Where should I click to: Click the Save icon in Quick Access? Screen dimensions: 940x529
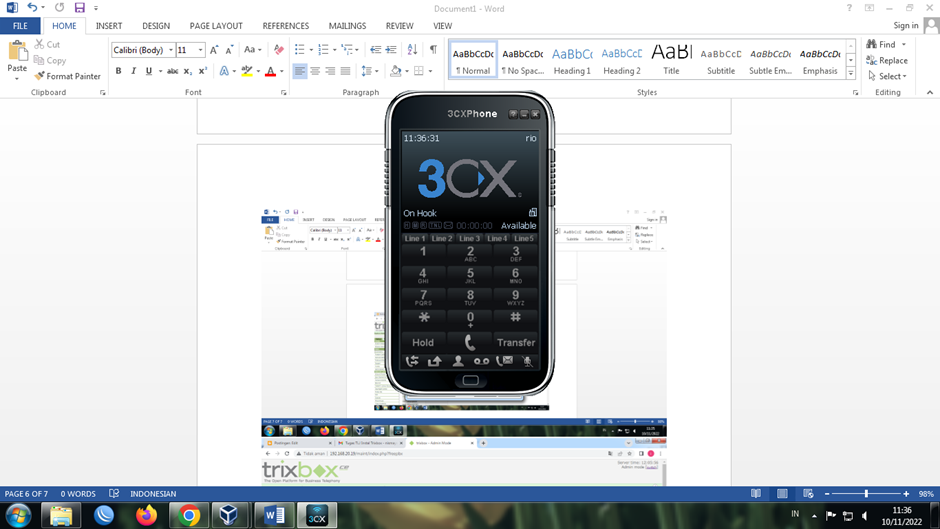(79, 8)
